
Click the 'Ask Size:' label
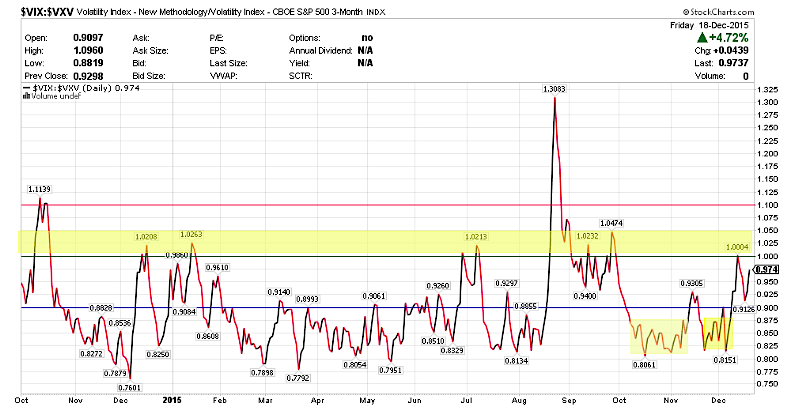(150, 50)
